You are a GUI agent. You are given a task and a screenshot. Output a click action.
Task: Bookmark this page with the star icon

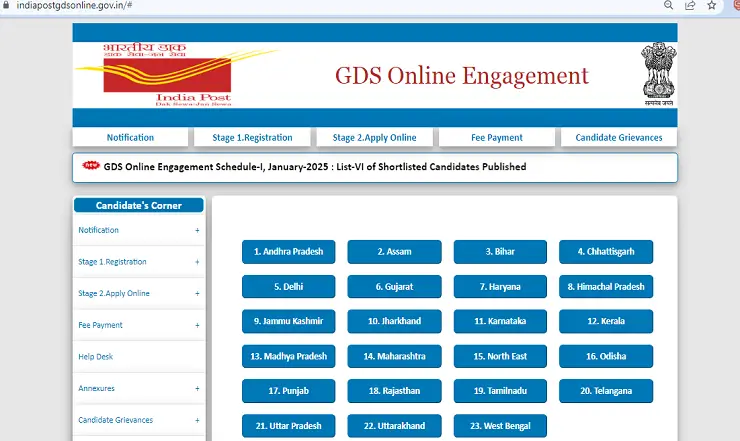[x=712, y=5]
